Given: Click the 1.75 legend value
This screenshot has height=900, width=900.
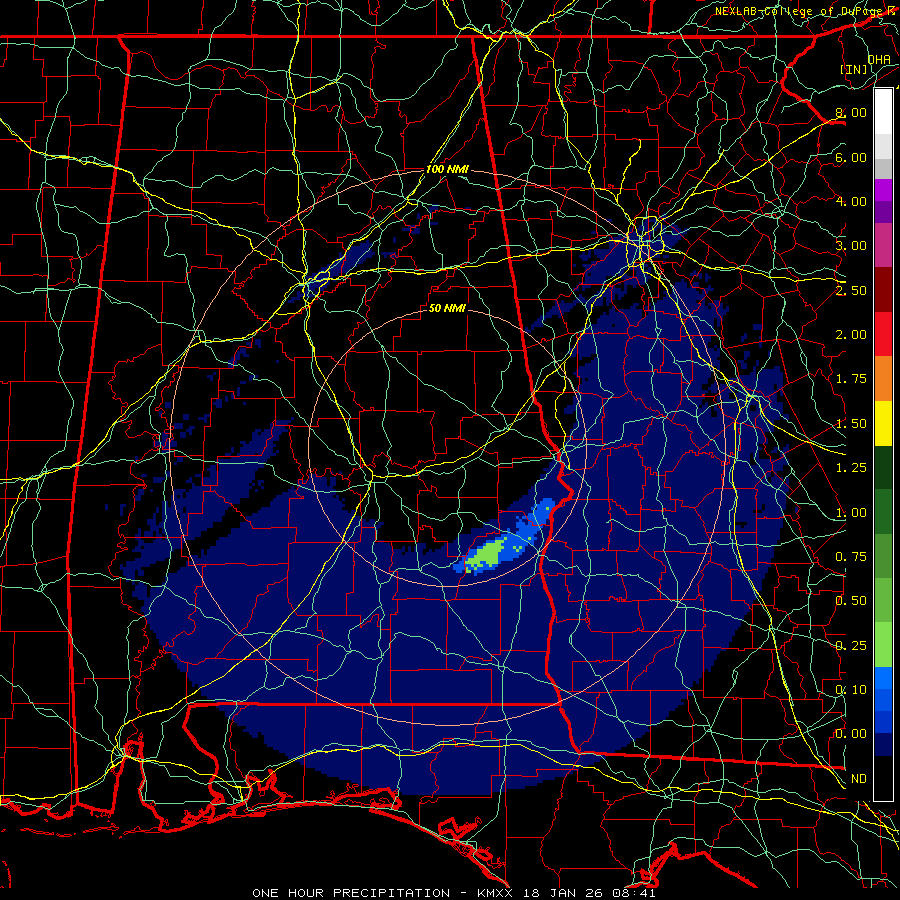Looking at the screenshot, I should pyautogui.click(x=851, y=379).
